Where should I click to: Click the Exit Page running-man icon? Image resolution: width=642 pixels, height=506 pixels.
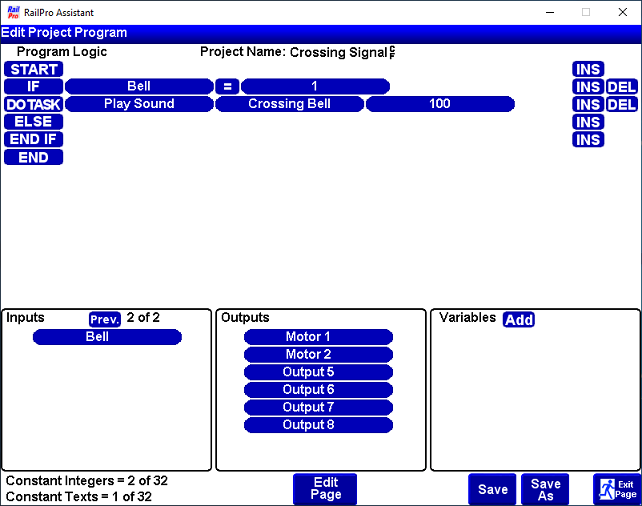pos(606,489)
